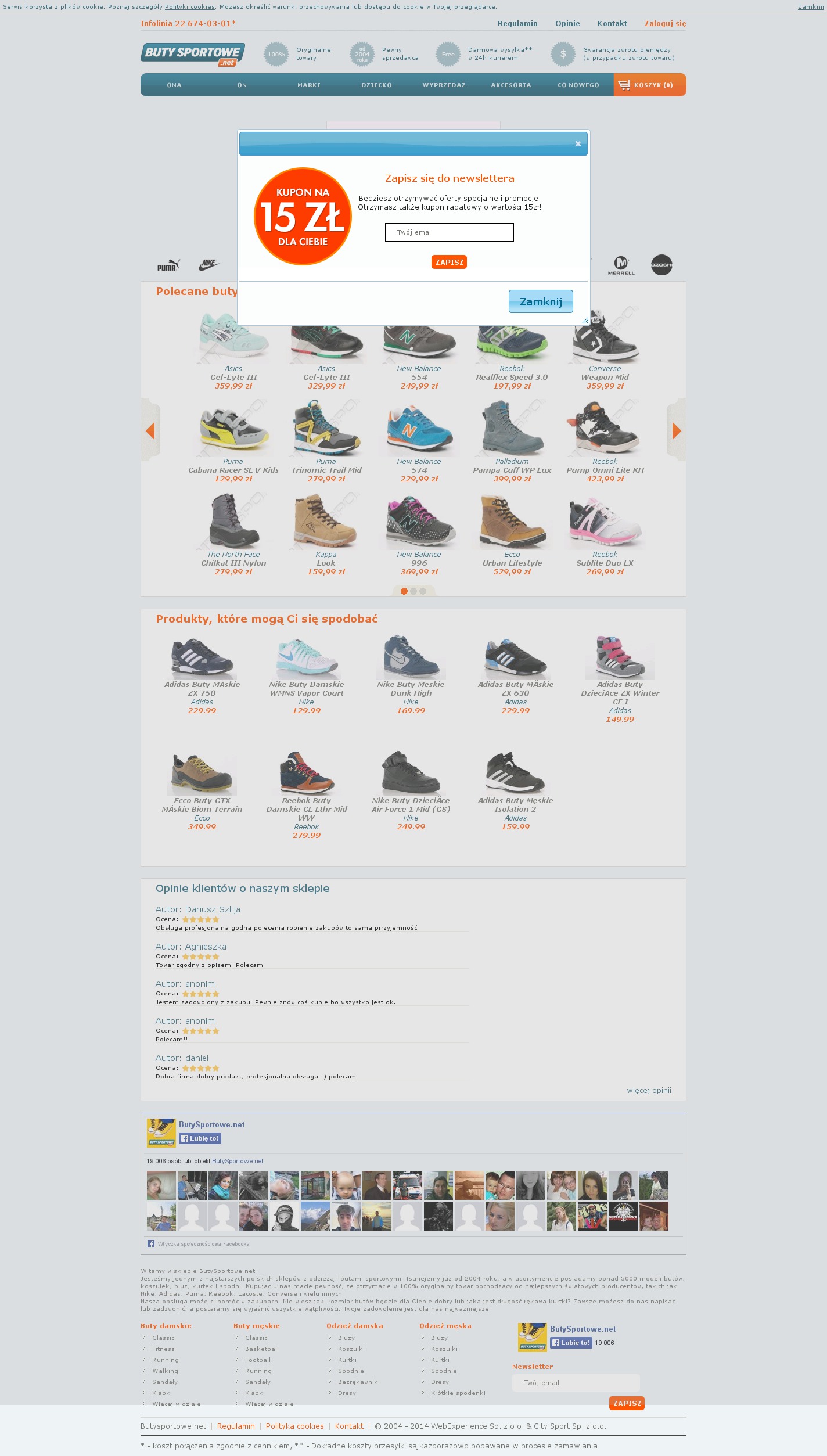Click the ButySportowe.net link in like-count text
Screen dimensions: 827x1456
pyautogui.click(x=238, y=1161)
